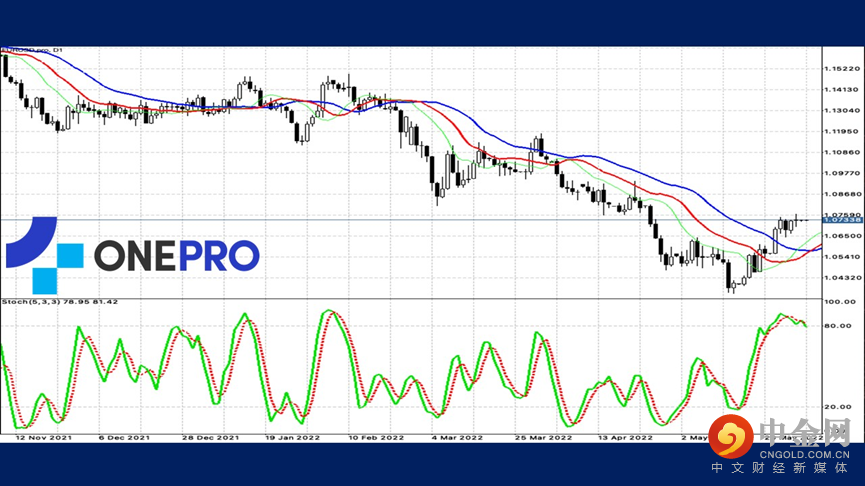The height and width of the screenshot is (486, 865).
Task: Click the 1.15220 price axis label
Action: point(842,69)
